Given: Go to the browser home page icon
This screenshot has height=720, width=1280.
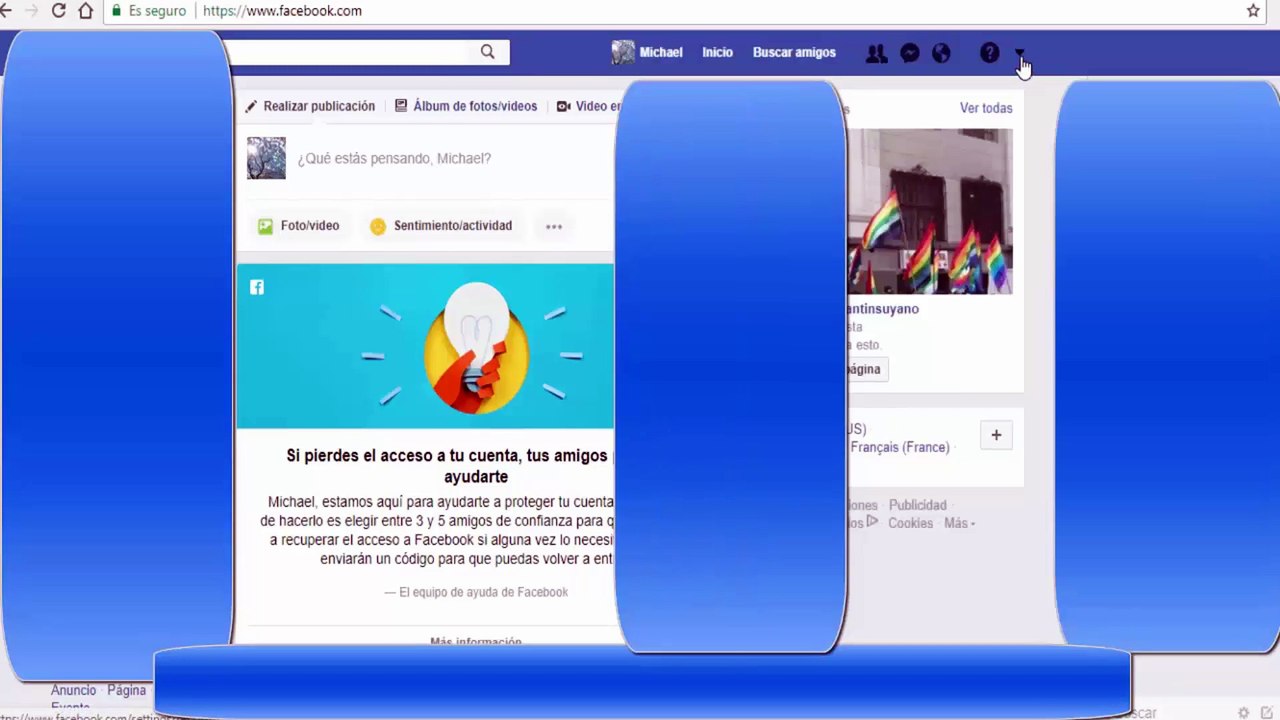Looking at the screenshot, I should pyautogui.click(x=86, y=11).
